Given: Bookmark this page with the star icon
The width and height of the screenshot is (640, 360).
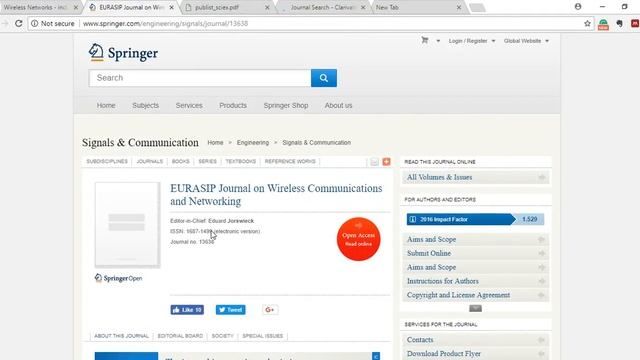Looking at the screenshot, I should click(587, 24).
